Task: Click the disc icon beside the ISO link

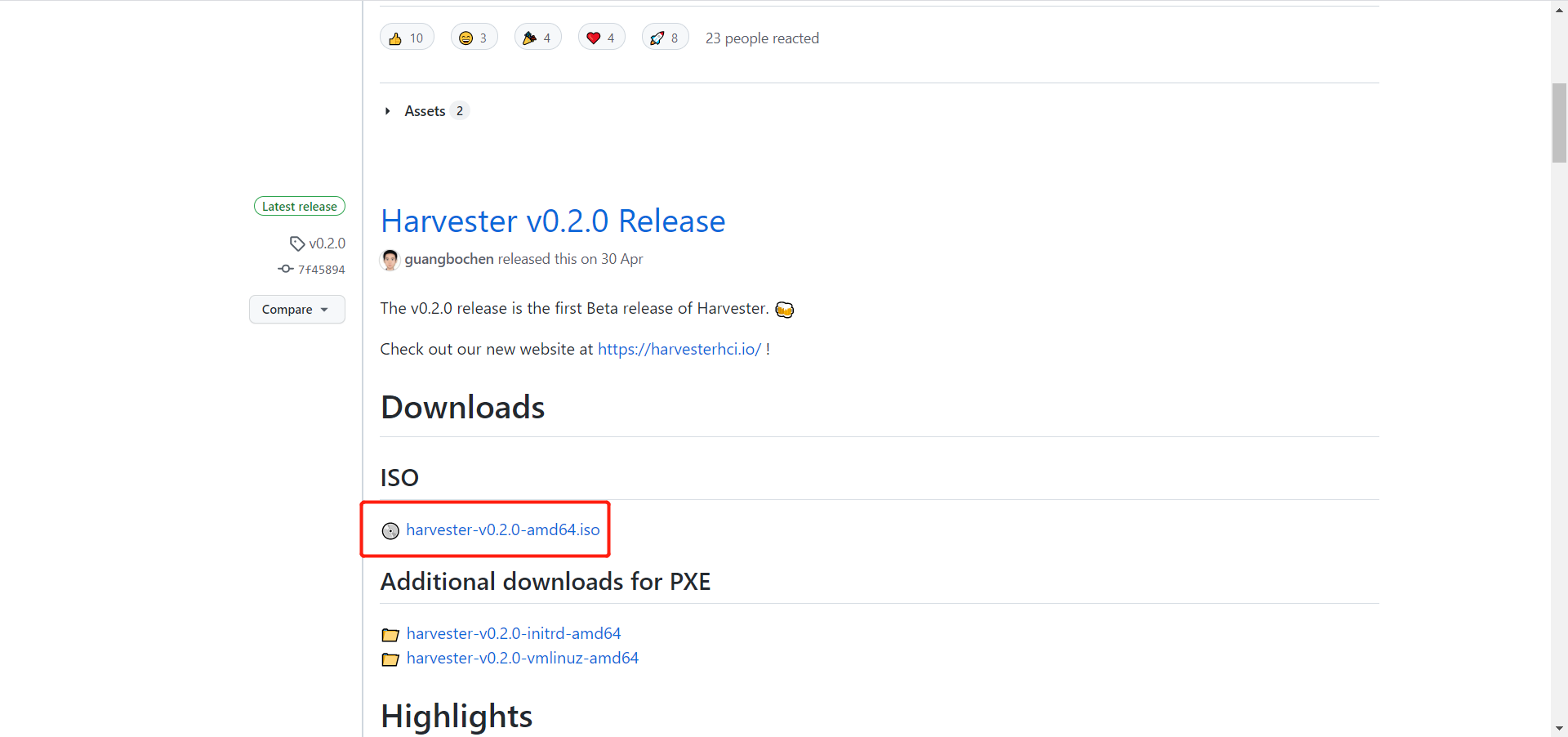Action: click(390, 531)
